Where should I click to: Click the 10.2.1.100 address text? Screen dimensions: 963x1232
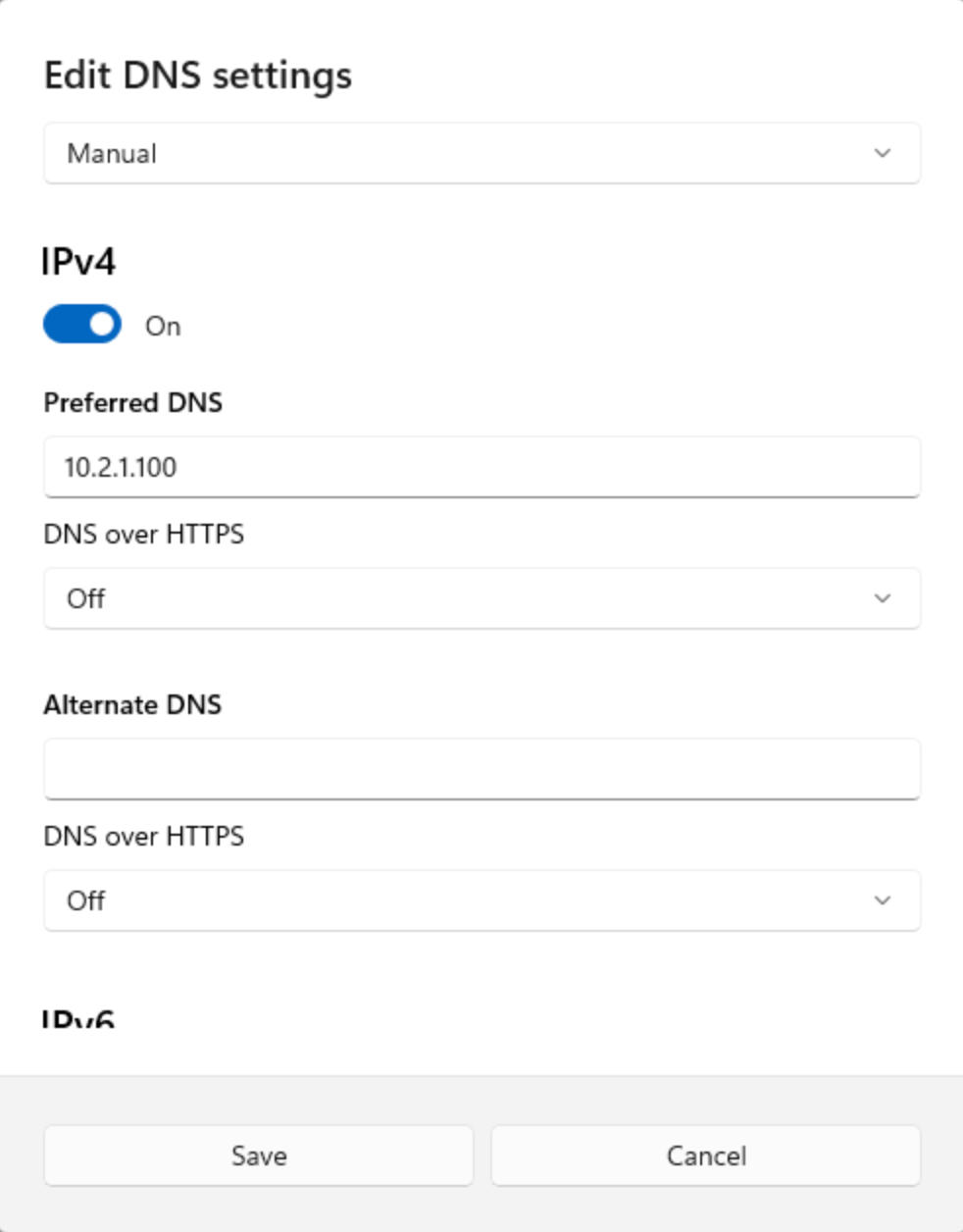click(121, 467)
